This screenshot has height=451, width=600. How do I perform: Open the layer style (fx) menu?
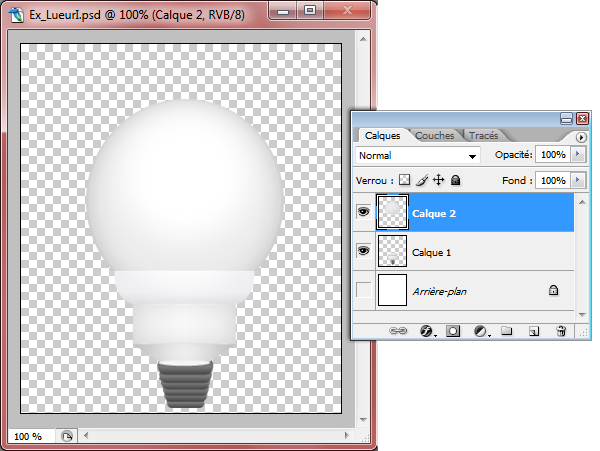425,330
